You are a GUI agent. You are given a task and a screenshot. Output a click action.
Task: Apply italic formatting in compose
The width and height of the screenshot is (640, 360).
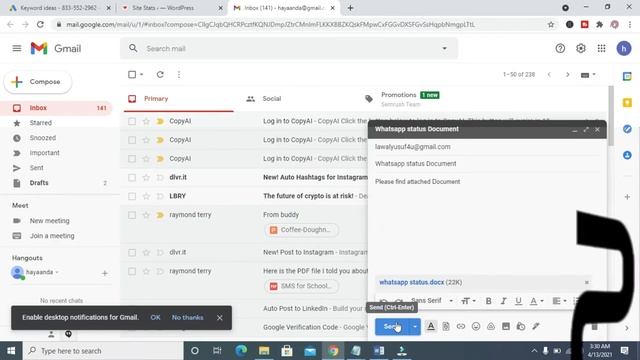coord(503,301)
